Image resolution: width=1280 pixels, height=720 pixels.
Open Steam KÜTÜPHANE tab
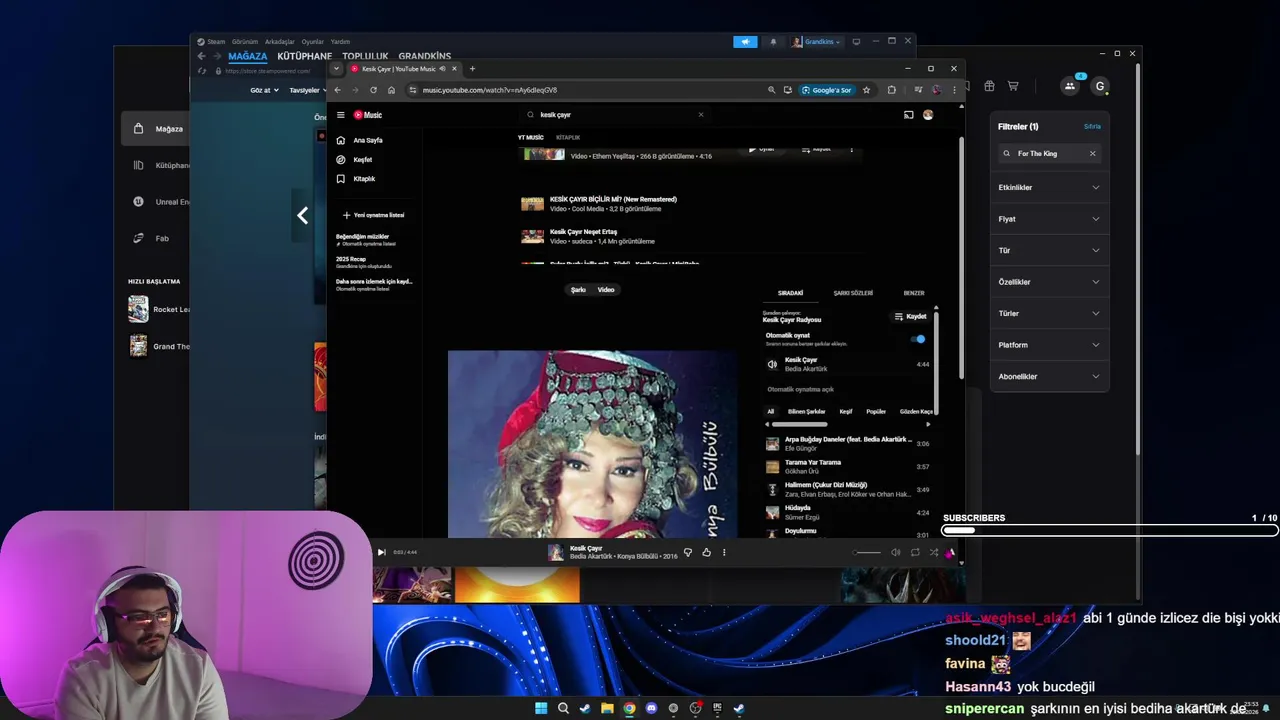coord(304,56)
